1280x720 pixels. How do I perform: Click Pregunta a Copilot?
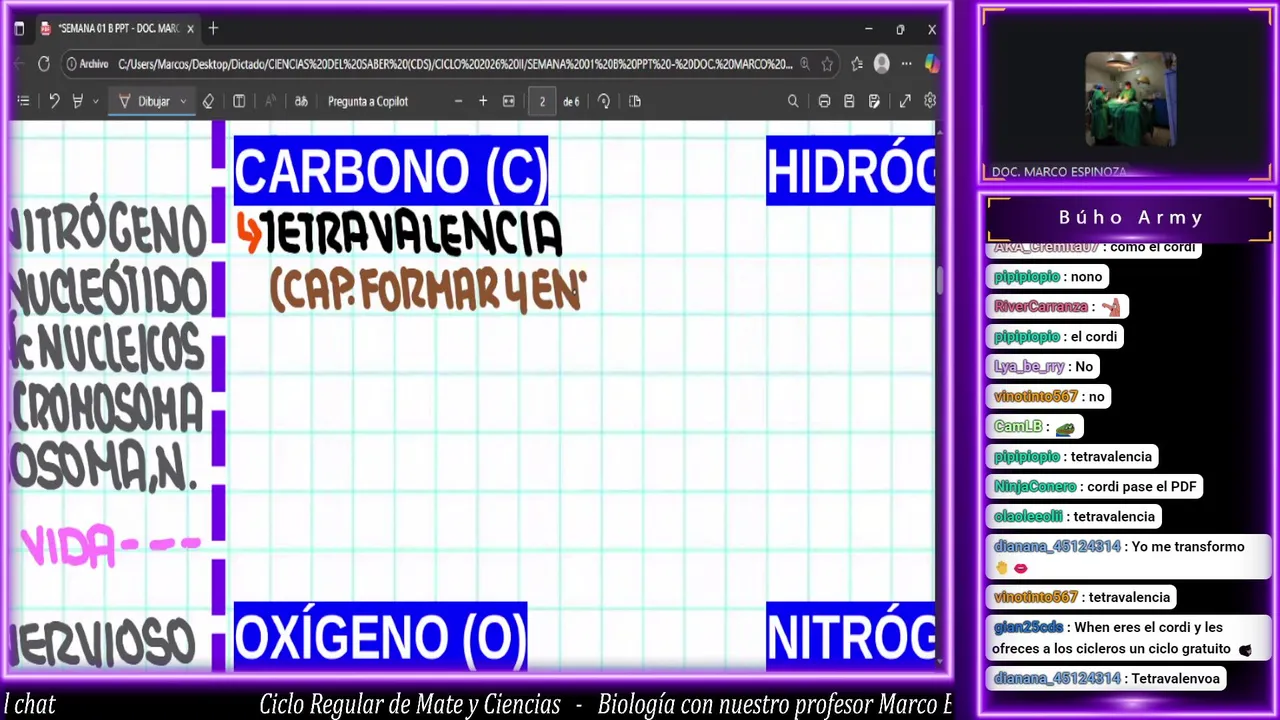368,101
